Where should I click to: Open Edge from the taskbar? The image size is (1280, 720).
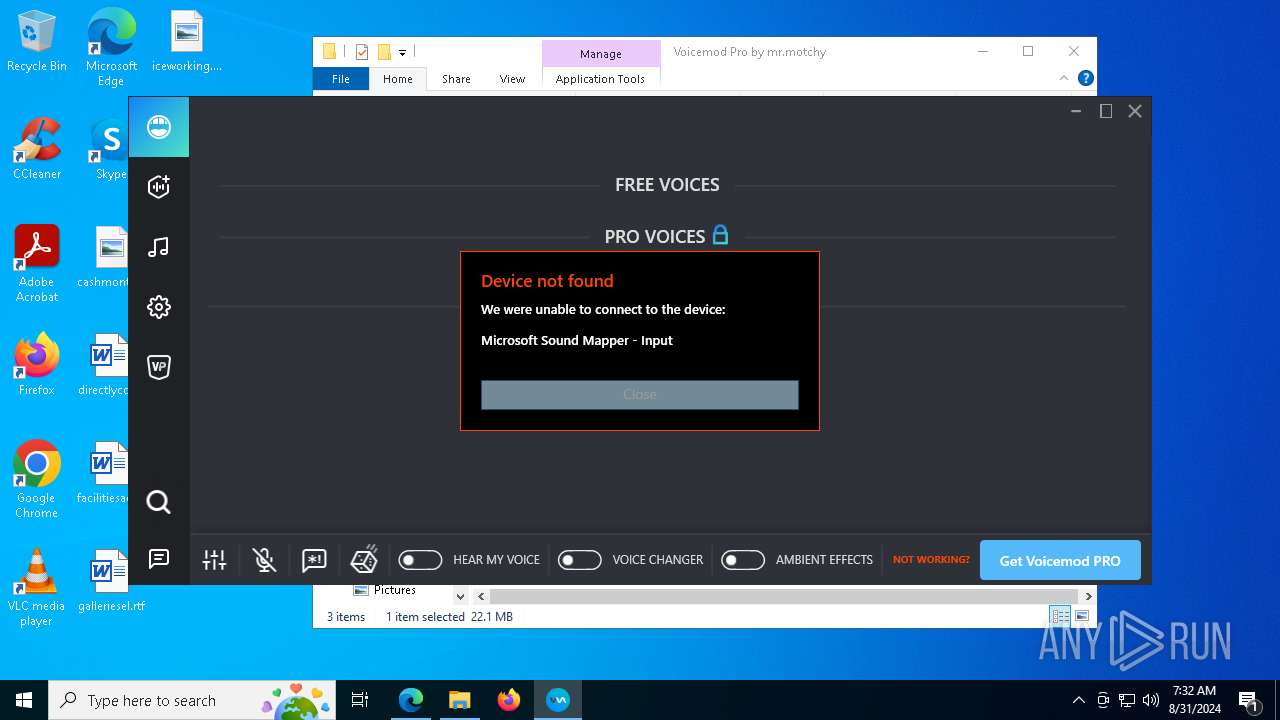point(411,700)
